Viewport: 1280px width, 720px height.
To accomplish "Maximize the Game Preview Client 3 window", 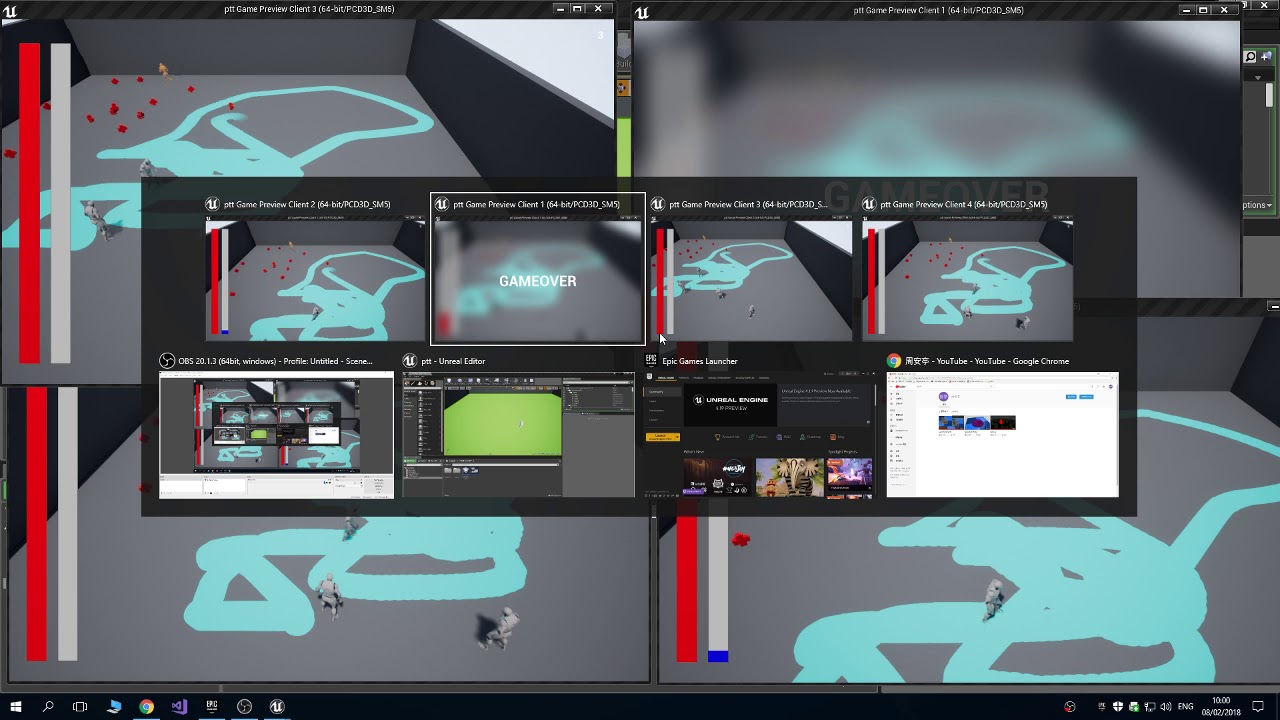I will pos(578,9).
